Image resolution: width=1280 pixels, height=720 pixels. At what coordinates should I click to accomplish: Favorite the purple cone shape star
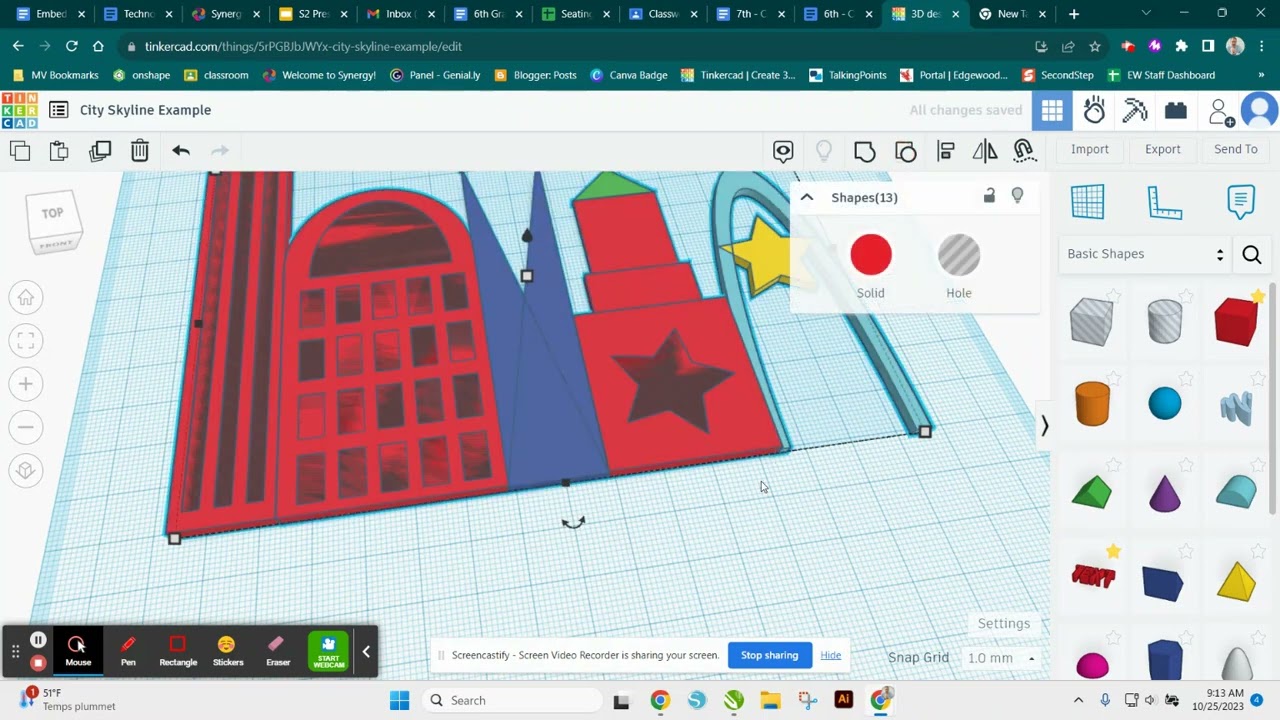[x=1186, y=465]
